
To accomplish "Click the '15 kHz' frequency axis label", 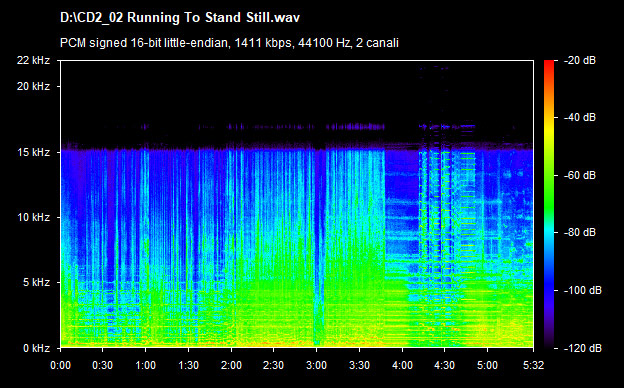I will [x=33, y=152].
